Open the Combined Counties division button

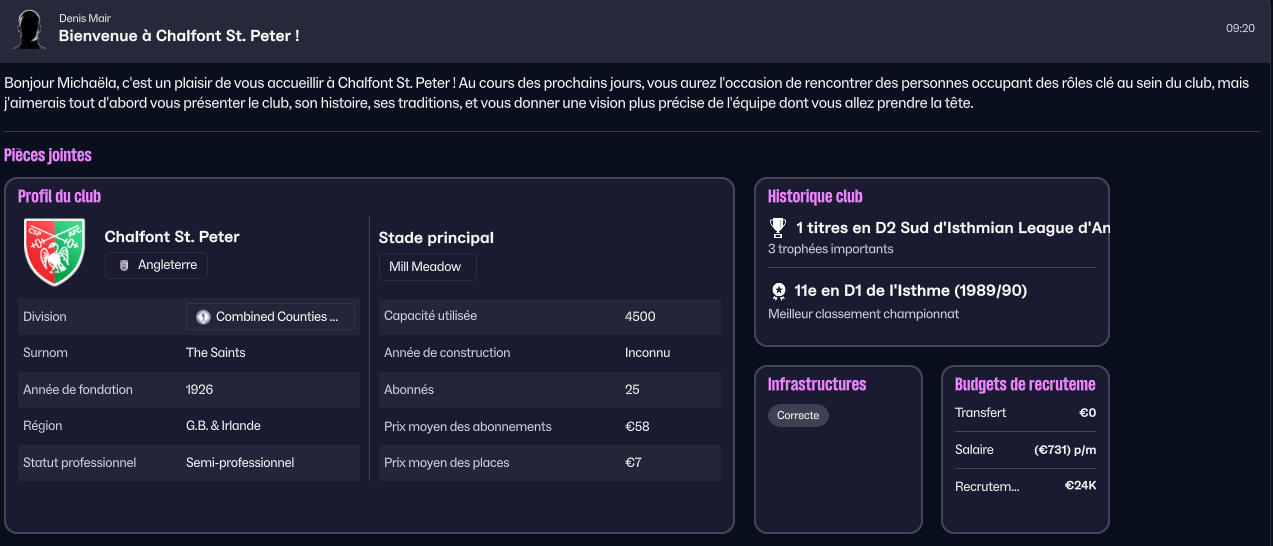(270, 317)
